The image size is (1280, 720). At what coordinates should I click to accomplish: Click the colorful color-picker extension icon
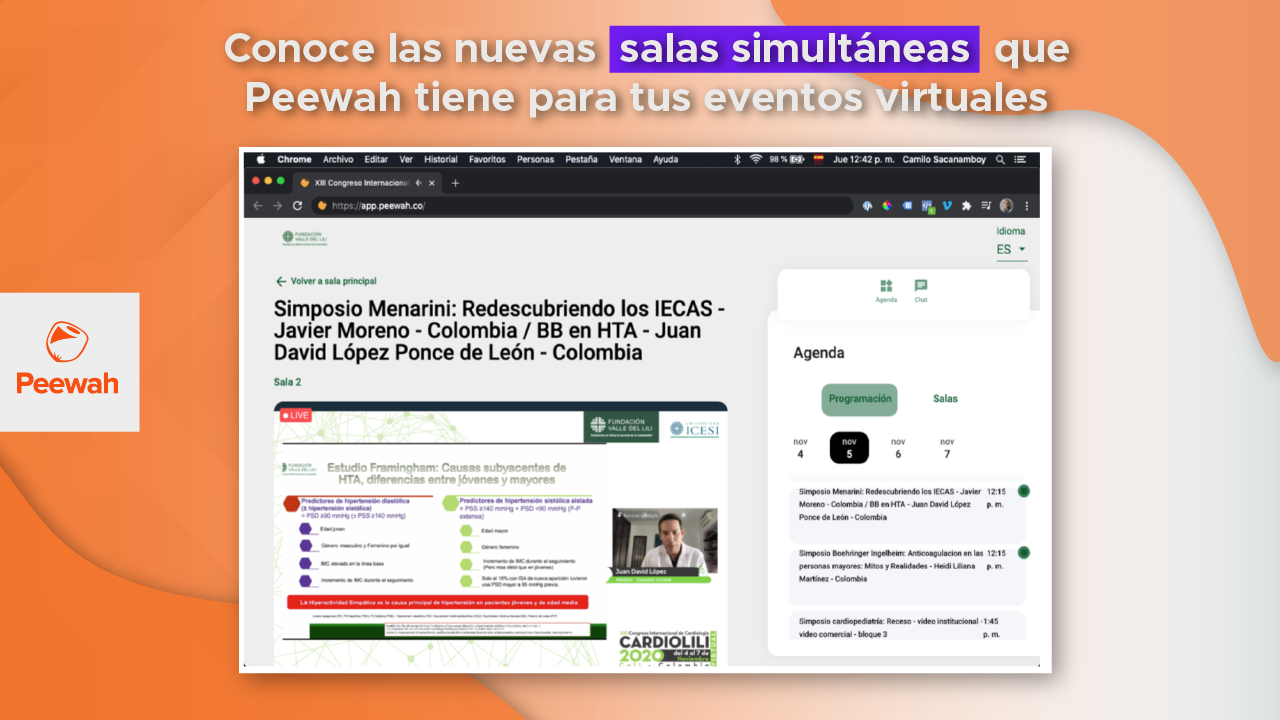coord(887,205)
